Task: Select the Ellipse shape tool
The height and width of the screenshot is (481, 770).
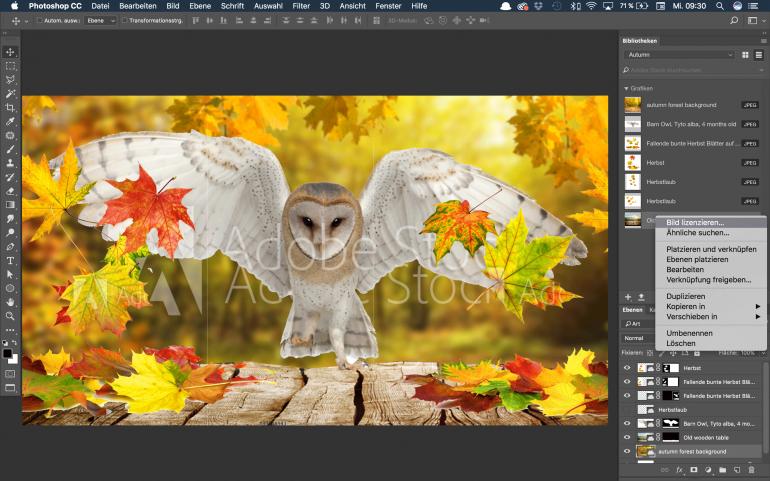Action: [10, 288]
